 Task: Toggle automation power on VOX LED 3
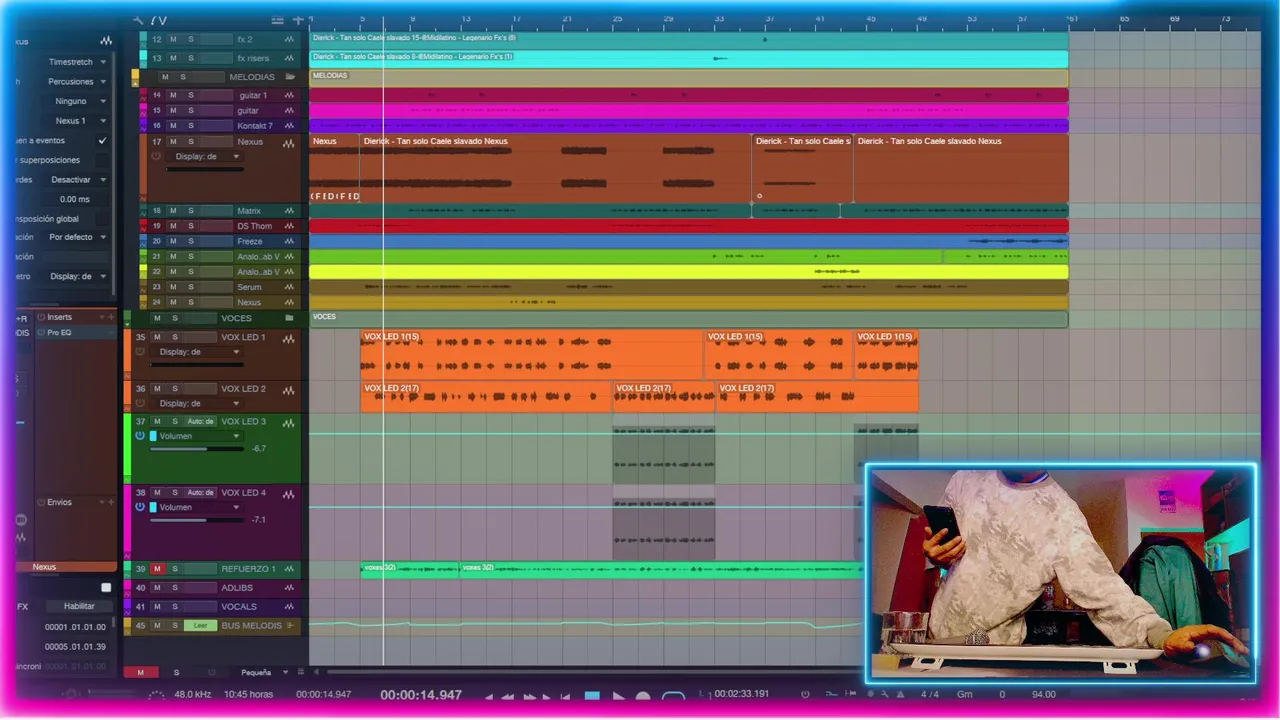tap(140, 436)
